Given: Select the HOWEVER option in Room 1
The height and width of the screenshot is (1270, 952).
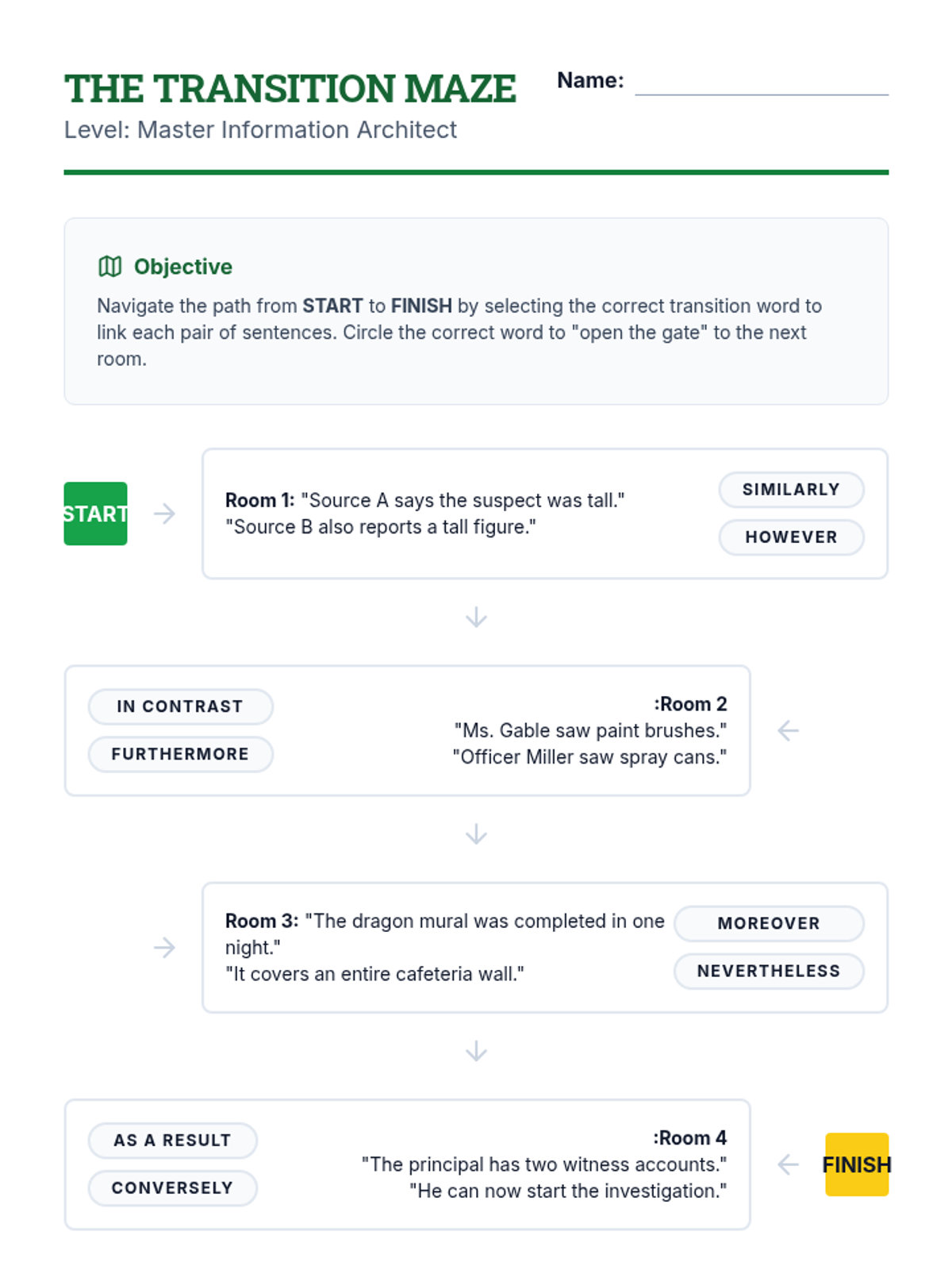Looking at the screenshot, I should [791, 537].
